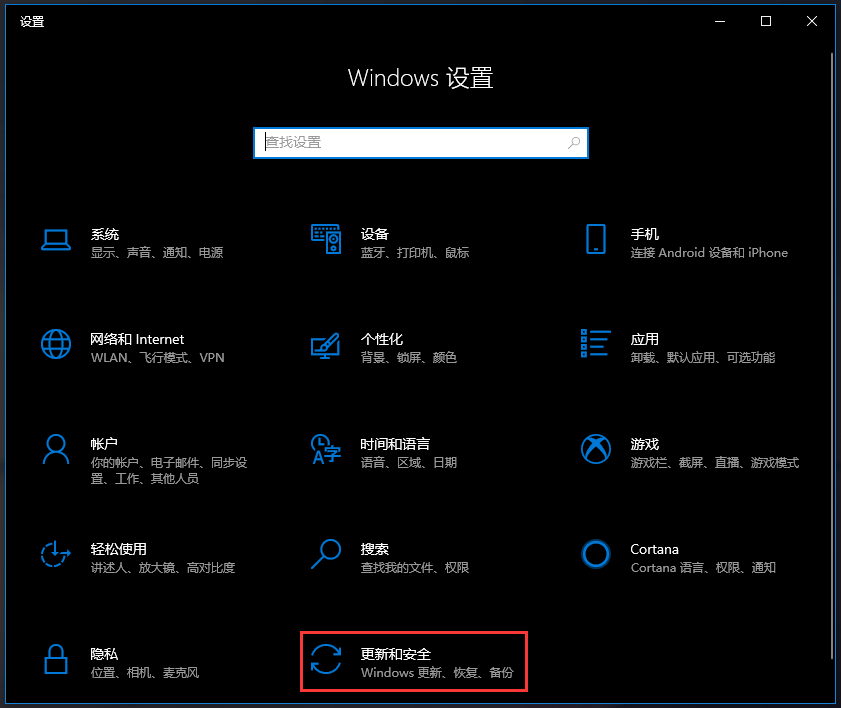Select the Accounts (帐户) person icon
The height and width of the screenshot is (708, 841).
(56, 449)
